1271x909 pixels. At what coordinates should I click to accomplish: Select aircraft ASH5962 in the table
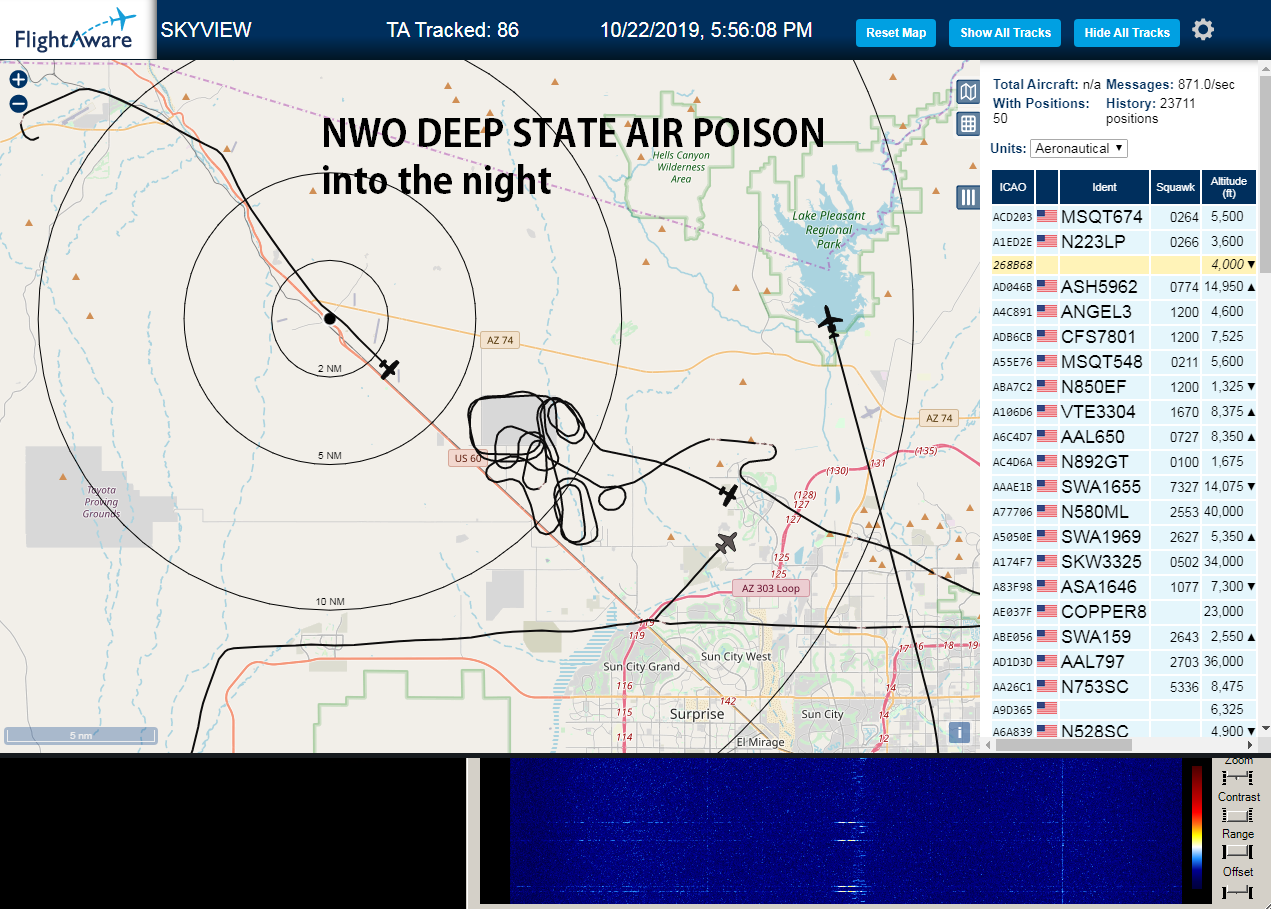click(1124, 286)
